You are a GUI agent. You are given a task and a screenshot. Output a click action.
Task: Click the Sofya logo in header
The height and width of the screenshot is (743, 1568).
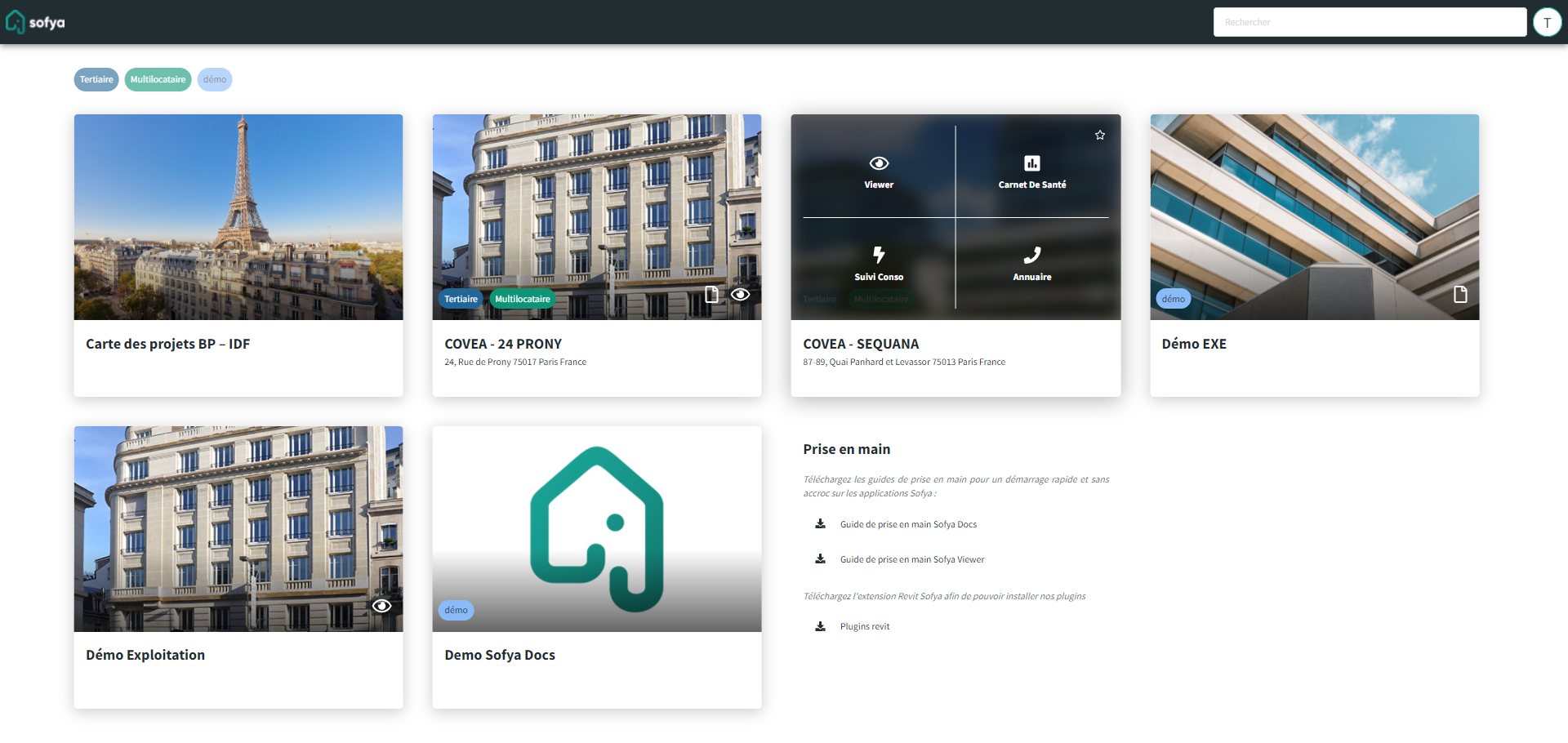(36, 22)
